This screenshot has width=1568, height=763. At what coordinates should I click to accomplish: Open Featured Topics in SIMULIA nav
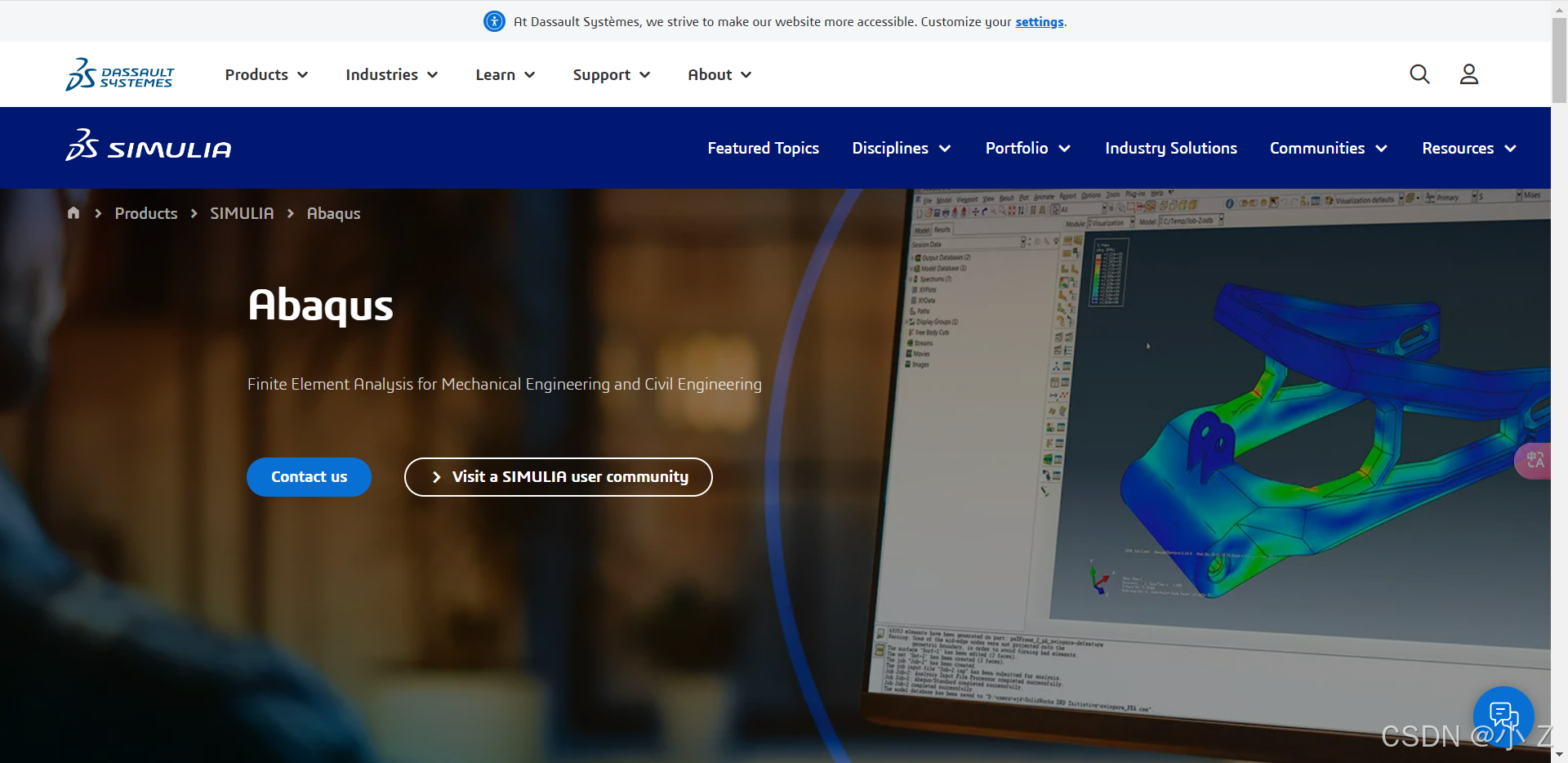pos(763,148)
